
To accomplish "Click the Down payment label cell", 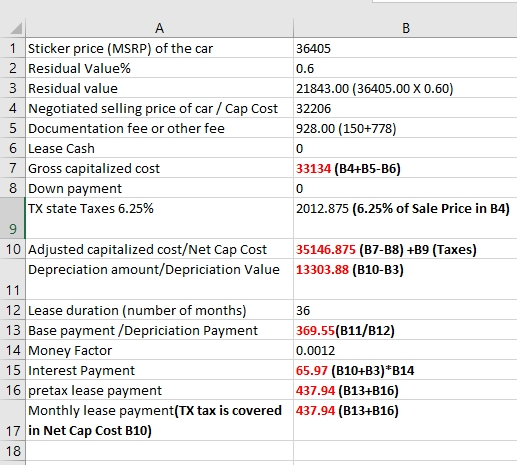I will click(159, 188).
